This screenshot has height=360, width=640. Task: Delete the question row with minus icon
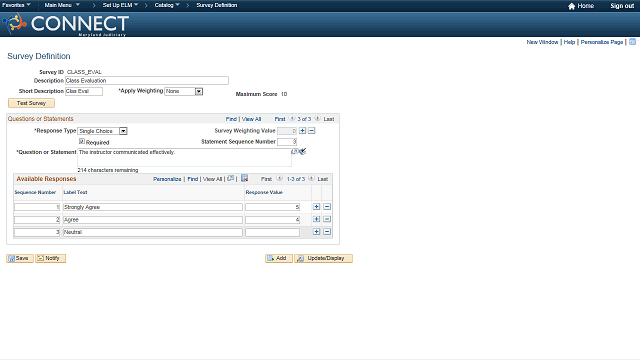tap(311, 131)
